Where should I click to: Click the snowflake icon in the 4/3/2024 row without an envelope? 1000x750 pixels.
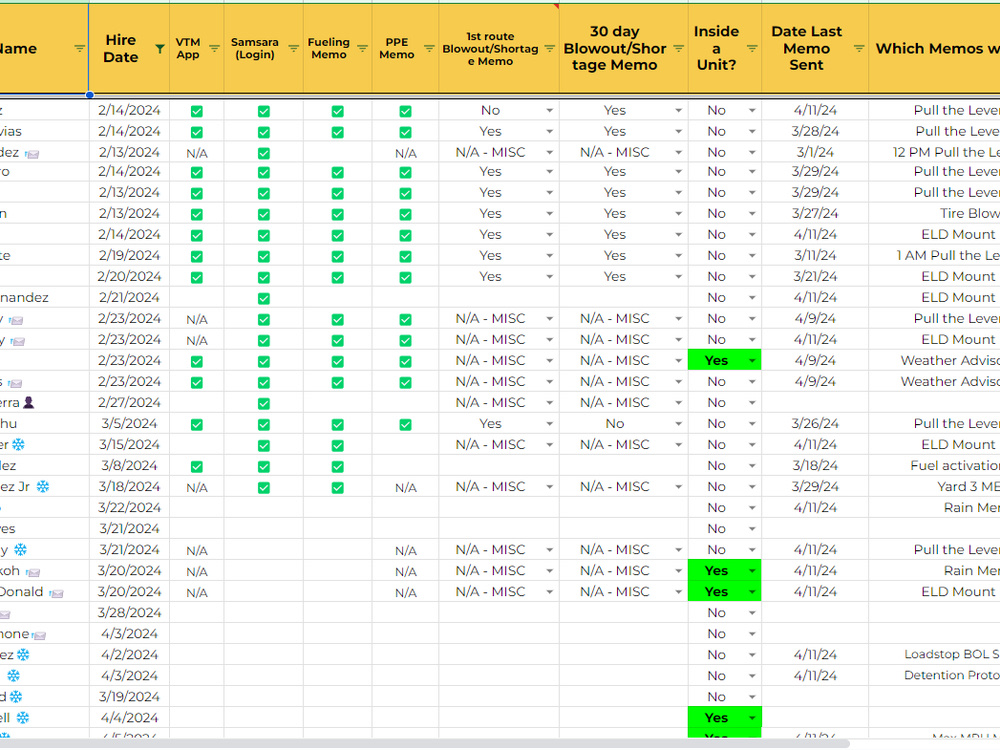[13, 675]
